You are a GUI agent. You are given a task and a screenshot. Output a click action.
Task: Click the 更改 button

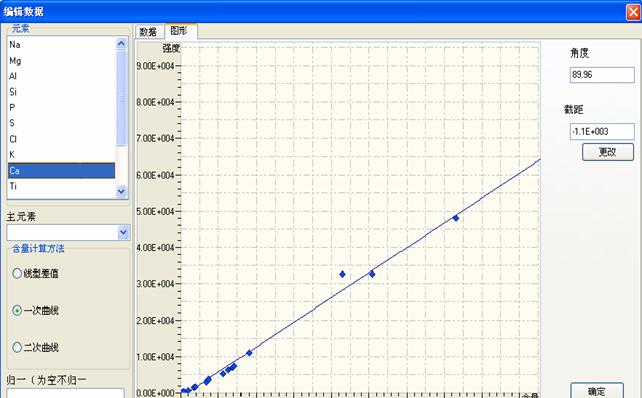pos(608,152)
